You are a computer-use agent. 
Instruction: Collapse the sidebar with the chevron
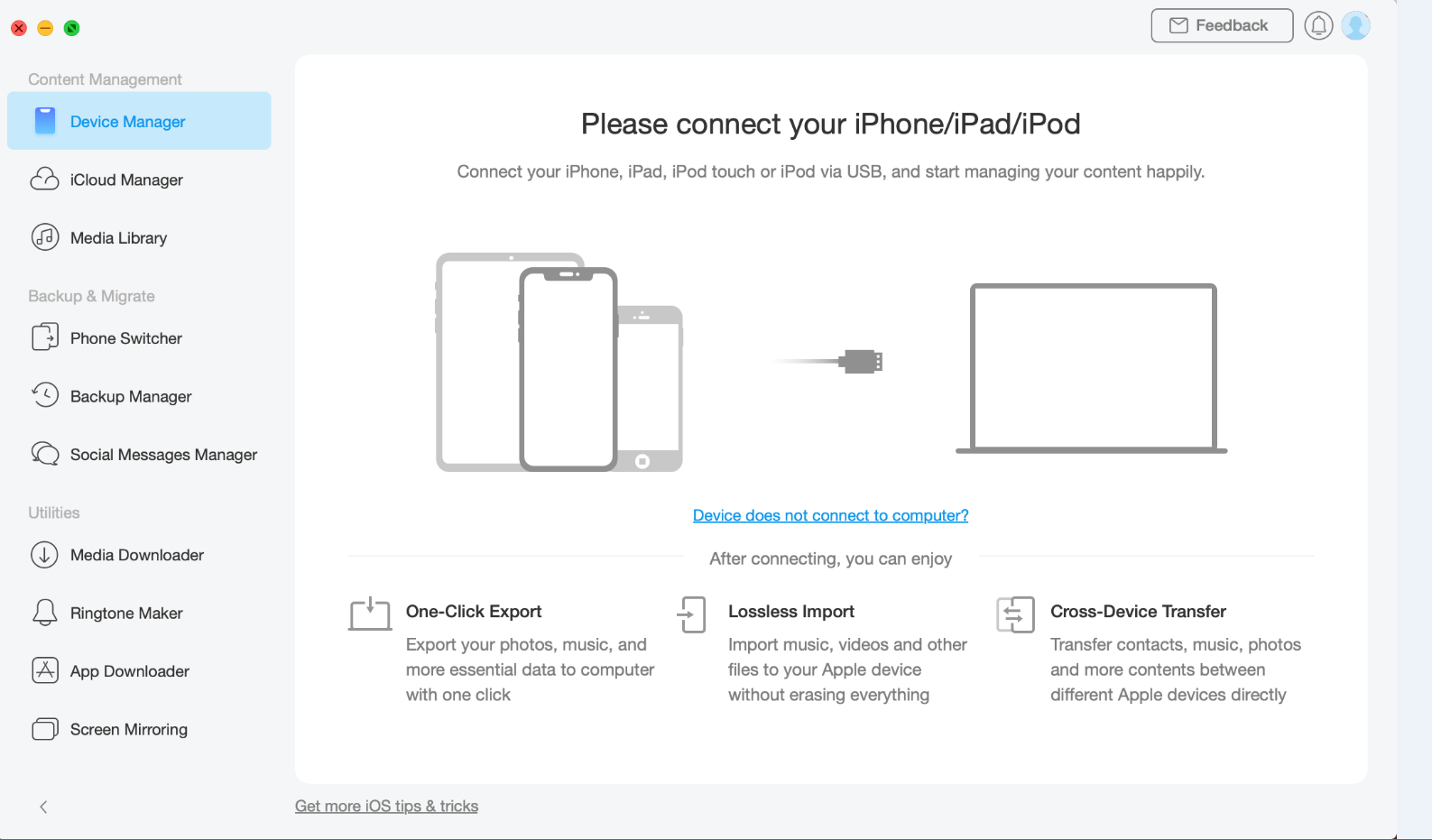click(x=43, y=807)
